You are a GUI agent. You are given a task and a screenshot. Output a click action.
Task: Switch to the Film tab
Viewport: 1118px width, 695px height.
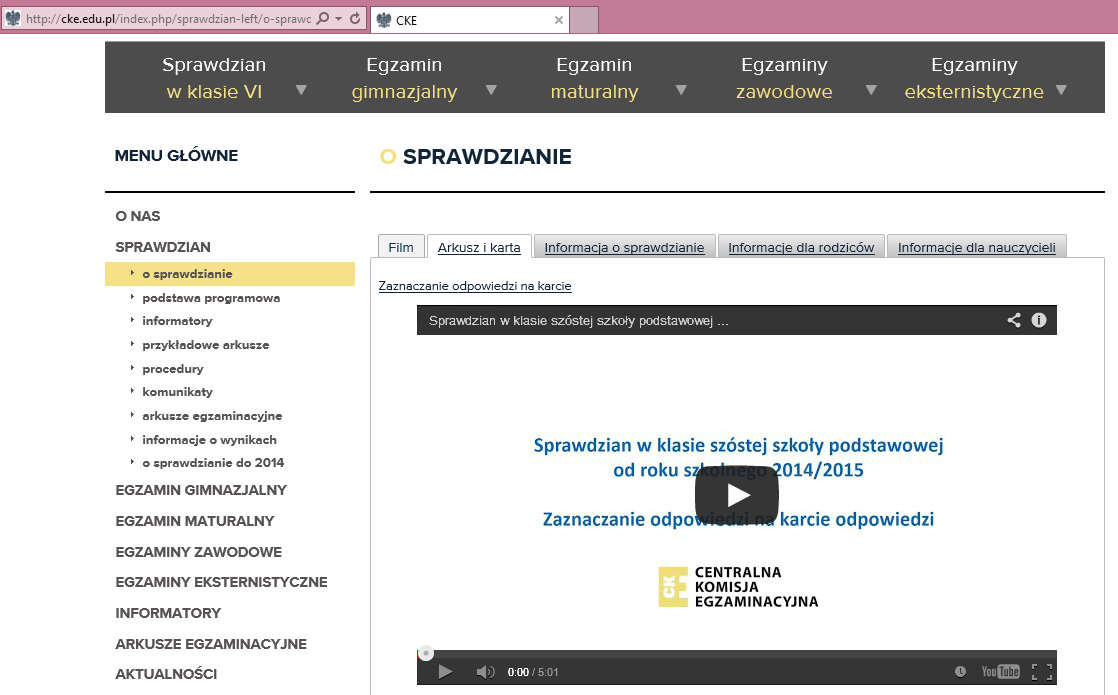tap(401, 247)
